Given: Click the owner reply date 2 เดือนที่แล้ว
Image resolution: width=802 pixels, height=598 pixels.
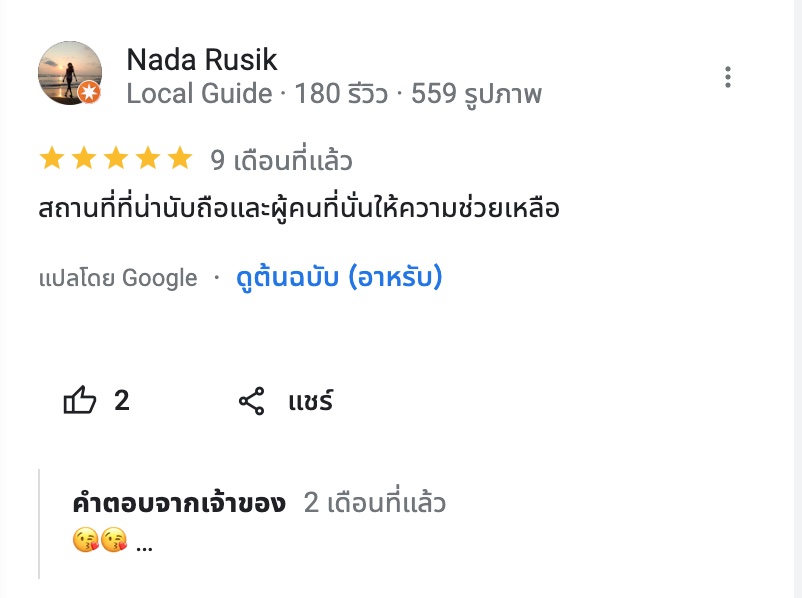Looking at the screenshot, I should coord(374,503).
